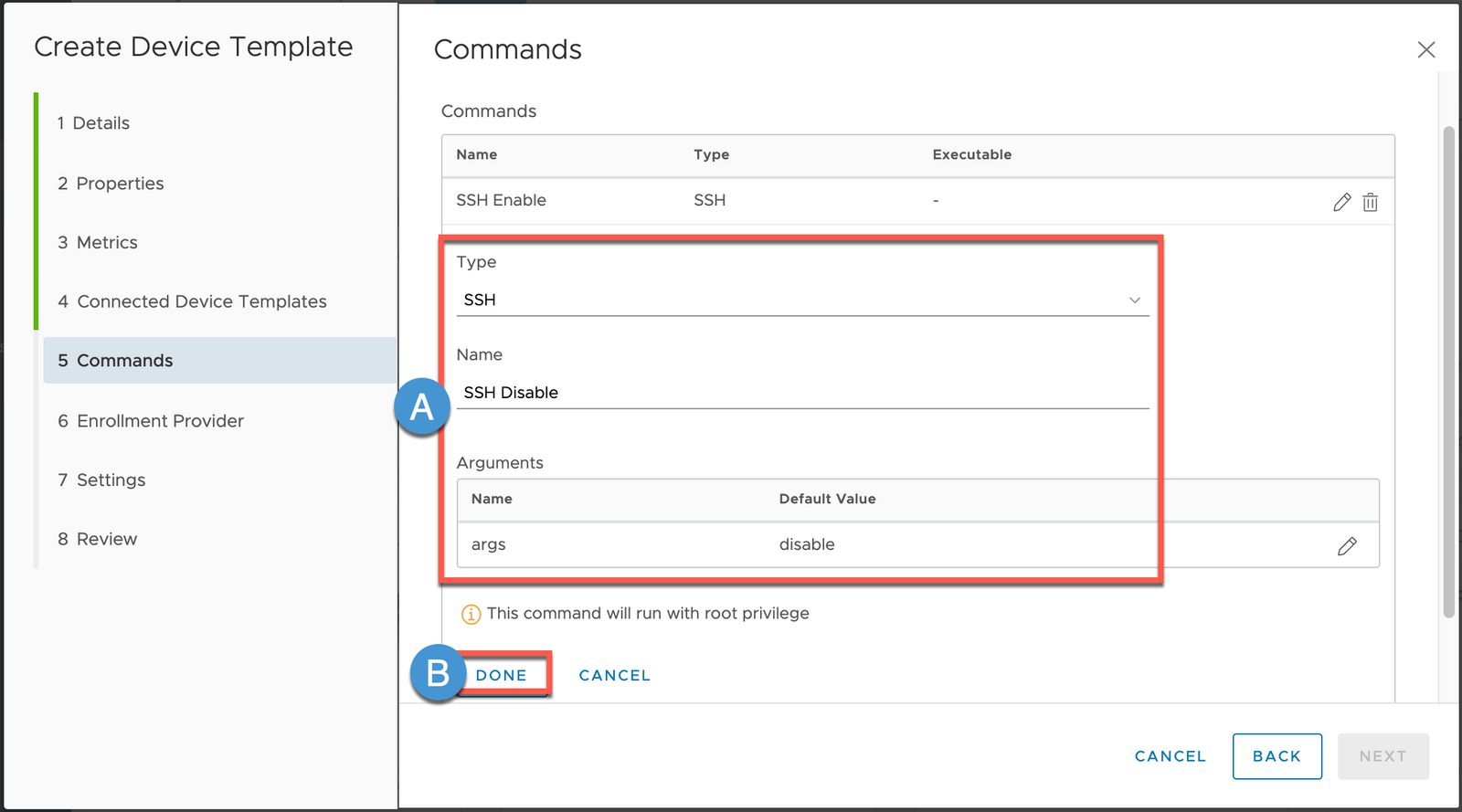The height and width of the screenshot is (812, 1462).
Task: Go to step 4 Connected Device Templates
Action: pos(192,301)
